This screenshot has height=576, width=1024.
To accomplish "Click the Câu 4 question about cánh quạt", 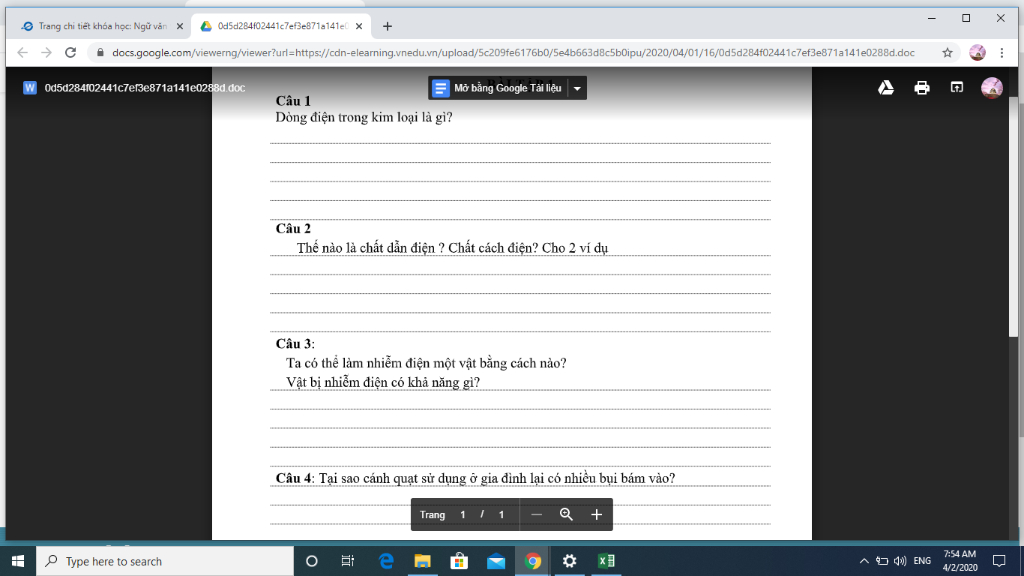I will click(x=475, y=478).
